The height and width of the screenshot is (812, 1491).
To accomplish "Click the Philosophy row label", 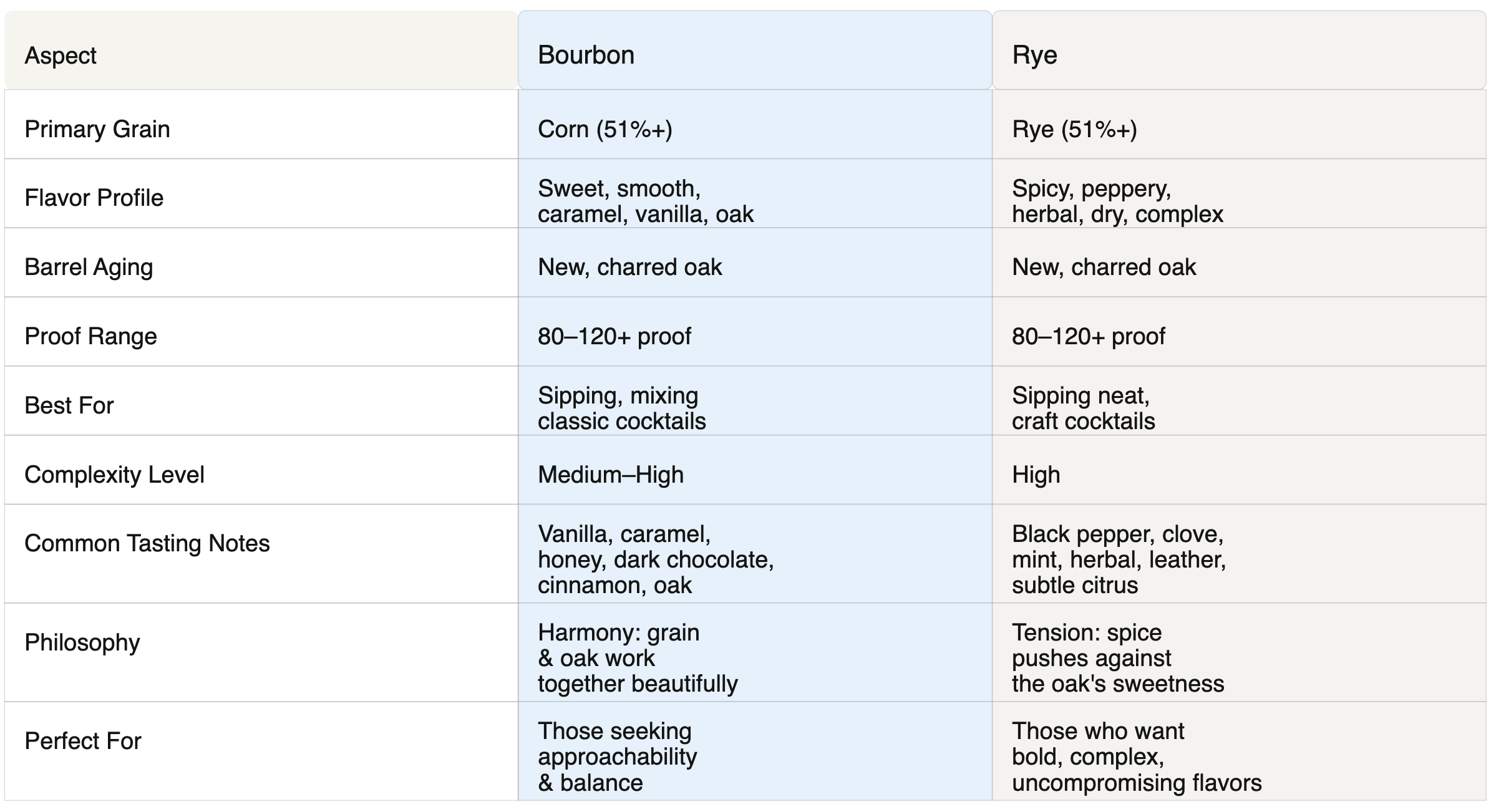I will point(82,642).
